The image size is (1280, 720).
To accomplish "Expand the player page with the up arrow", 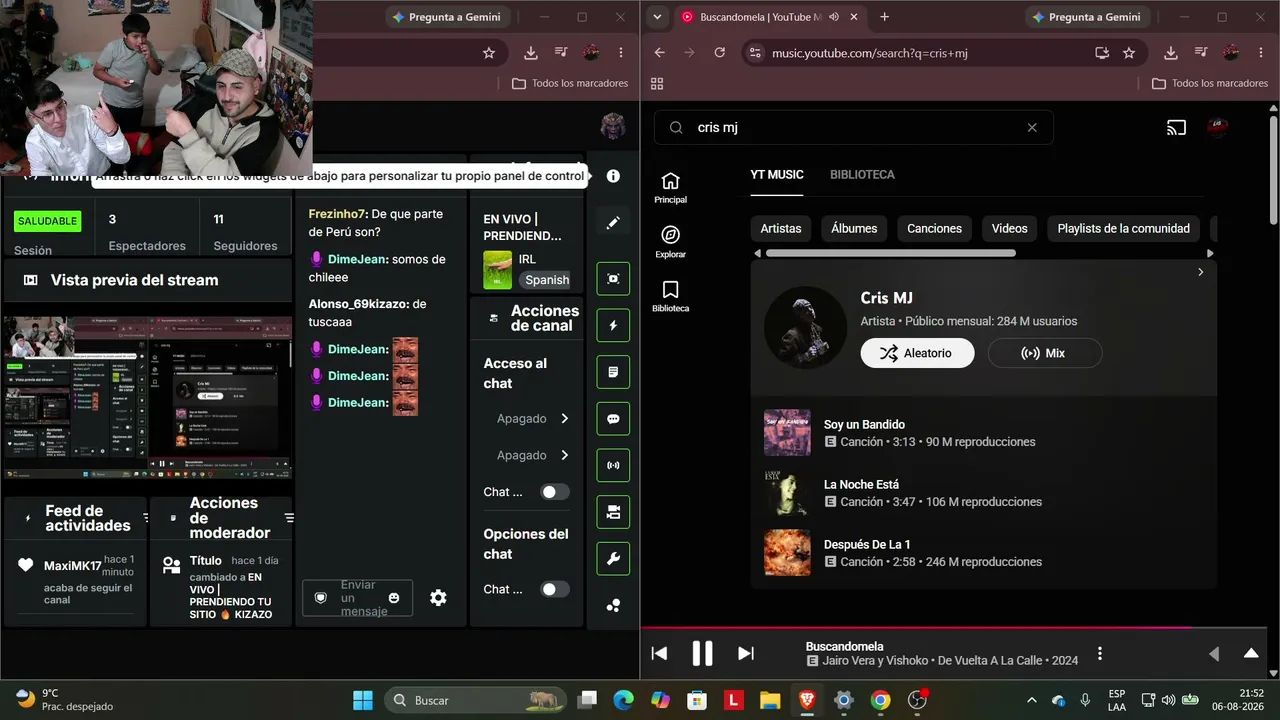I will click(1251, 654).
